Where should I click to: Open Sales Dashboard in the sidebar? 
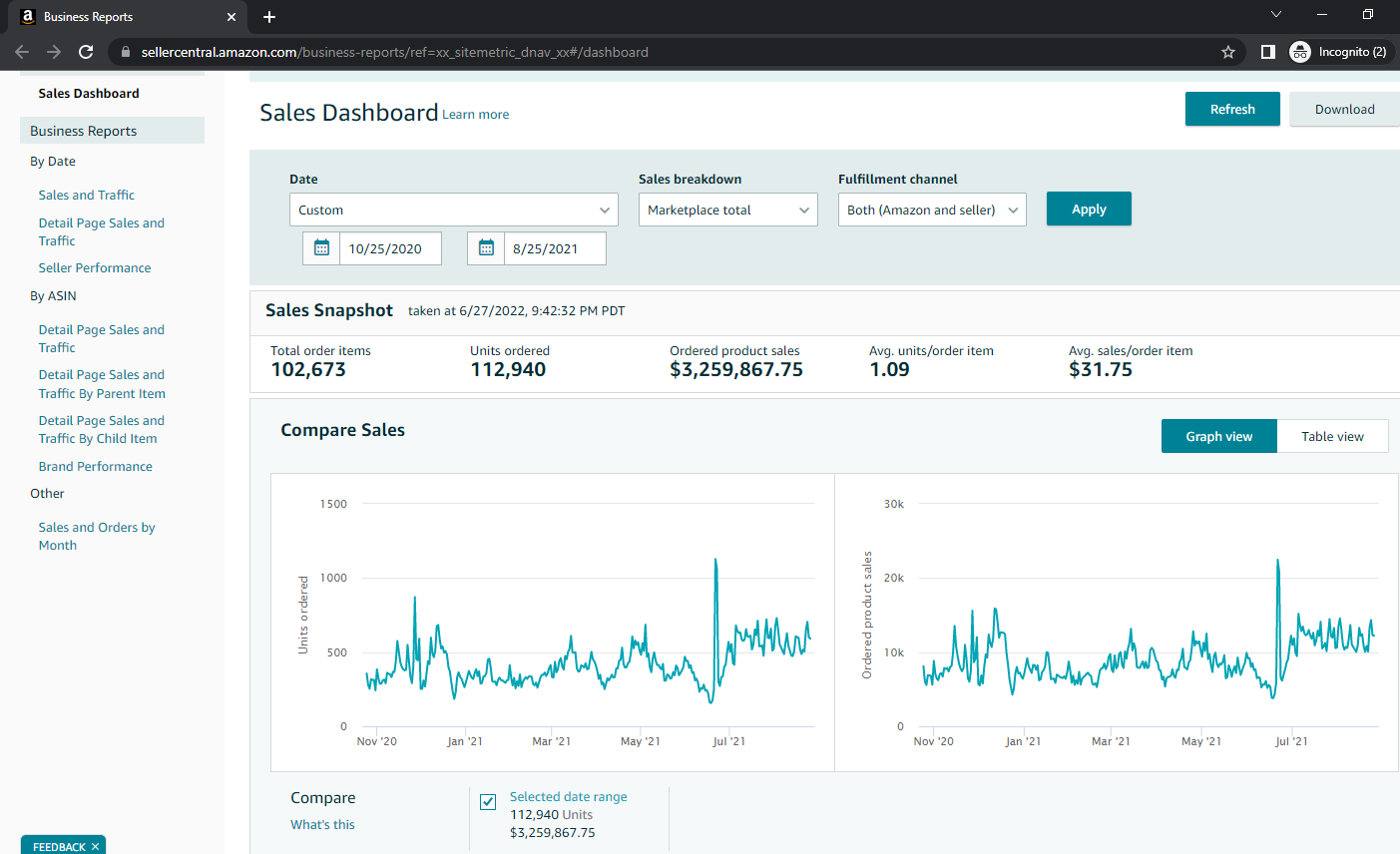(x=89, y=94)
